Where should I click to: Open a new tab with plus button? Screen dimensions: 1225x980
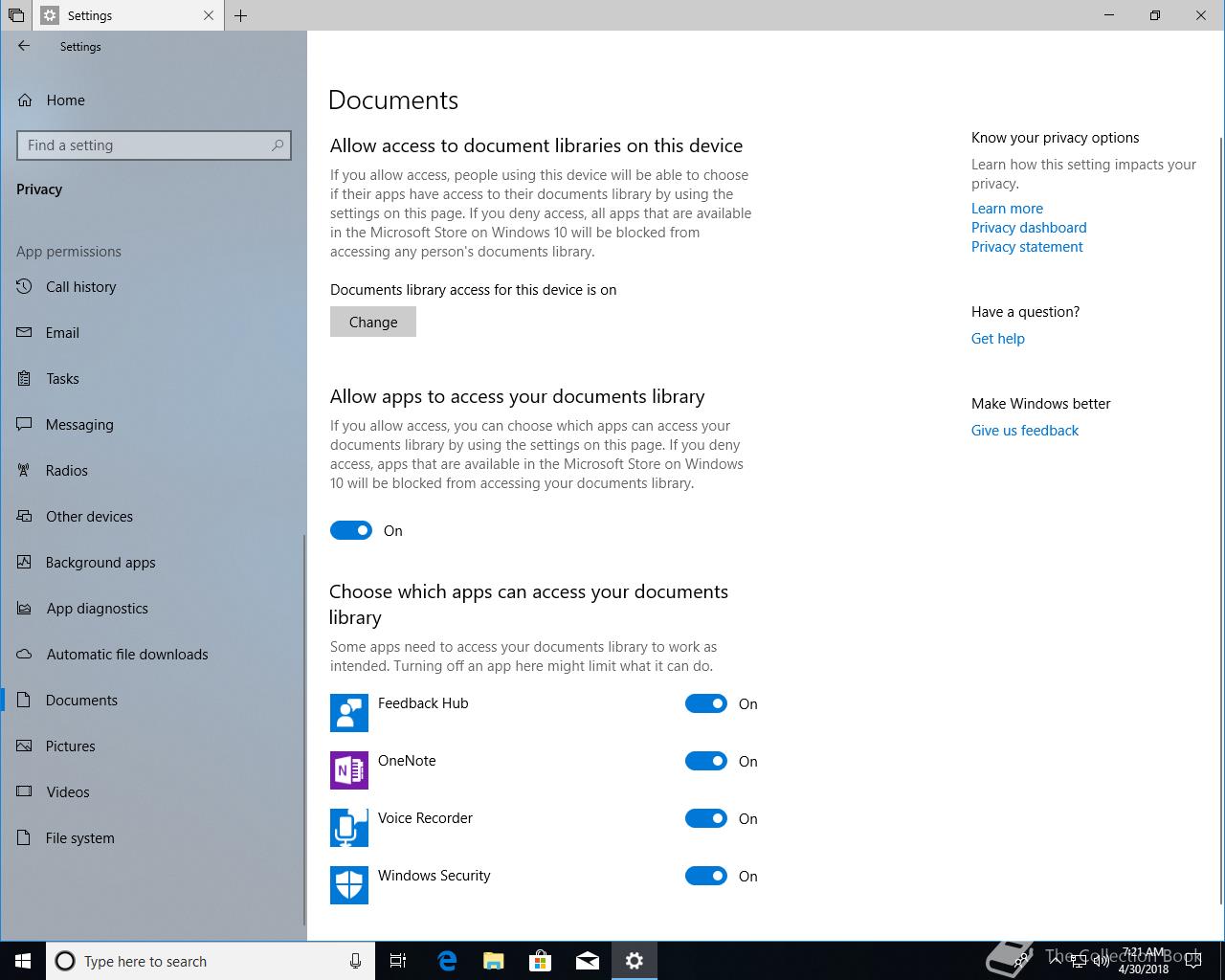[241, 15]
